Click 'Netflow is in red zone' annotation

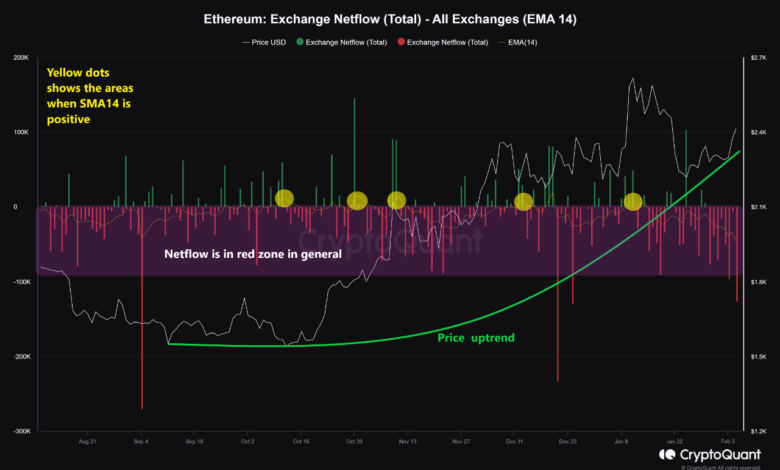(x=253, y=254)
